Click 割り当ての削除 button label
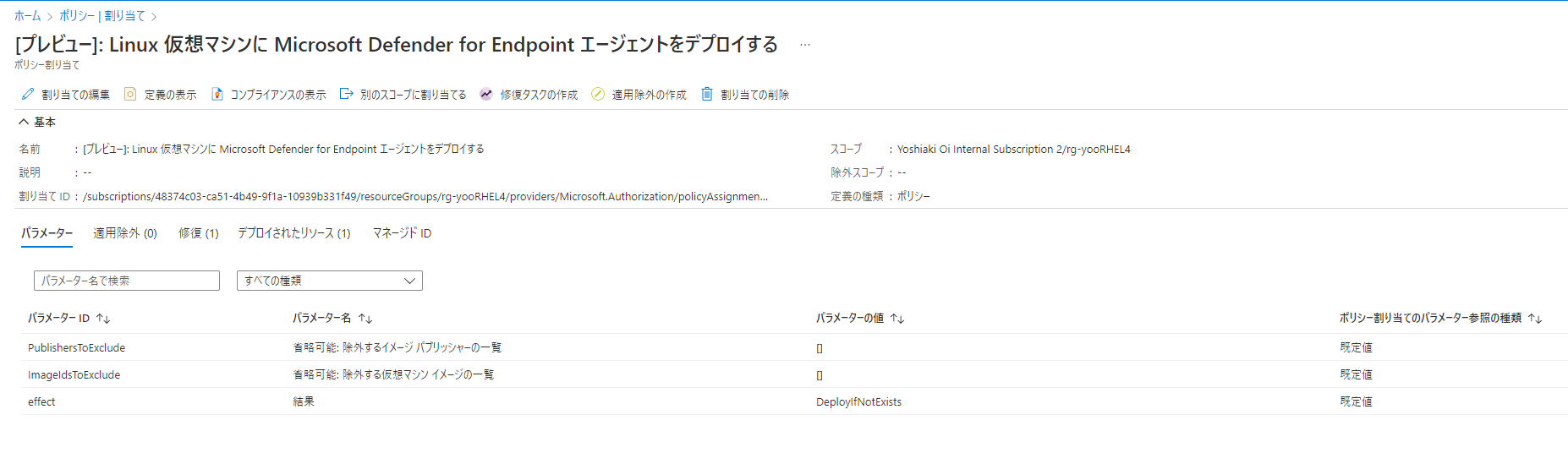The image size is (1568, 453). pyautogui.click(x=755, y=95)
